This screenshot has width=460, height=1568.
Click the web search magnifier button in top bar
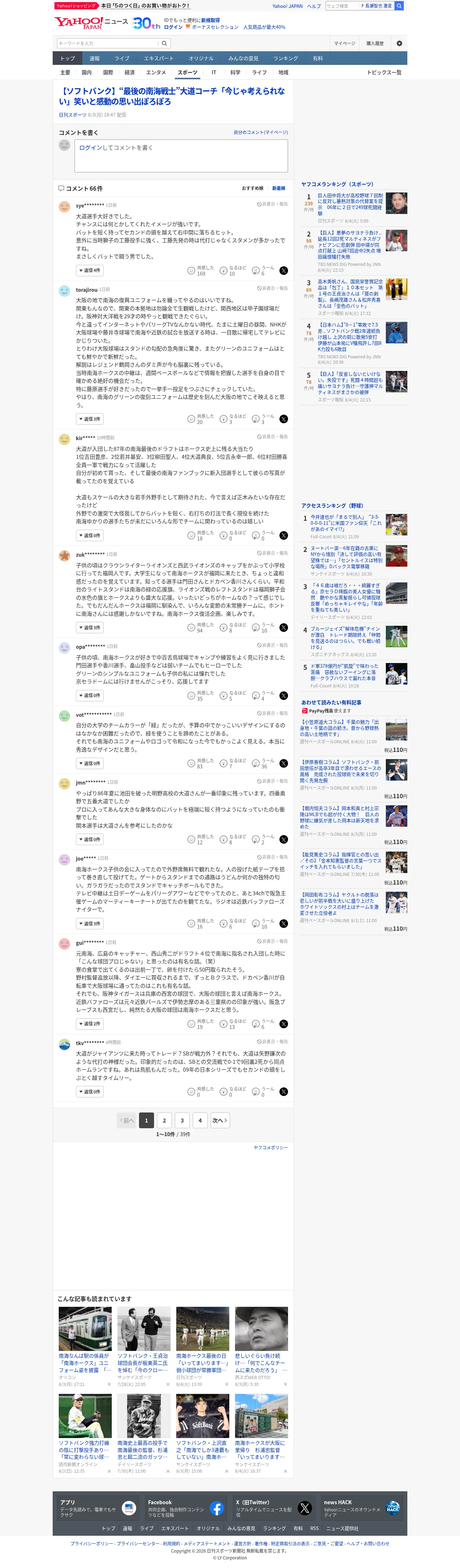click(399, 5)
